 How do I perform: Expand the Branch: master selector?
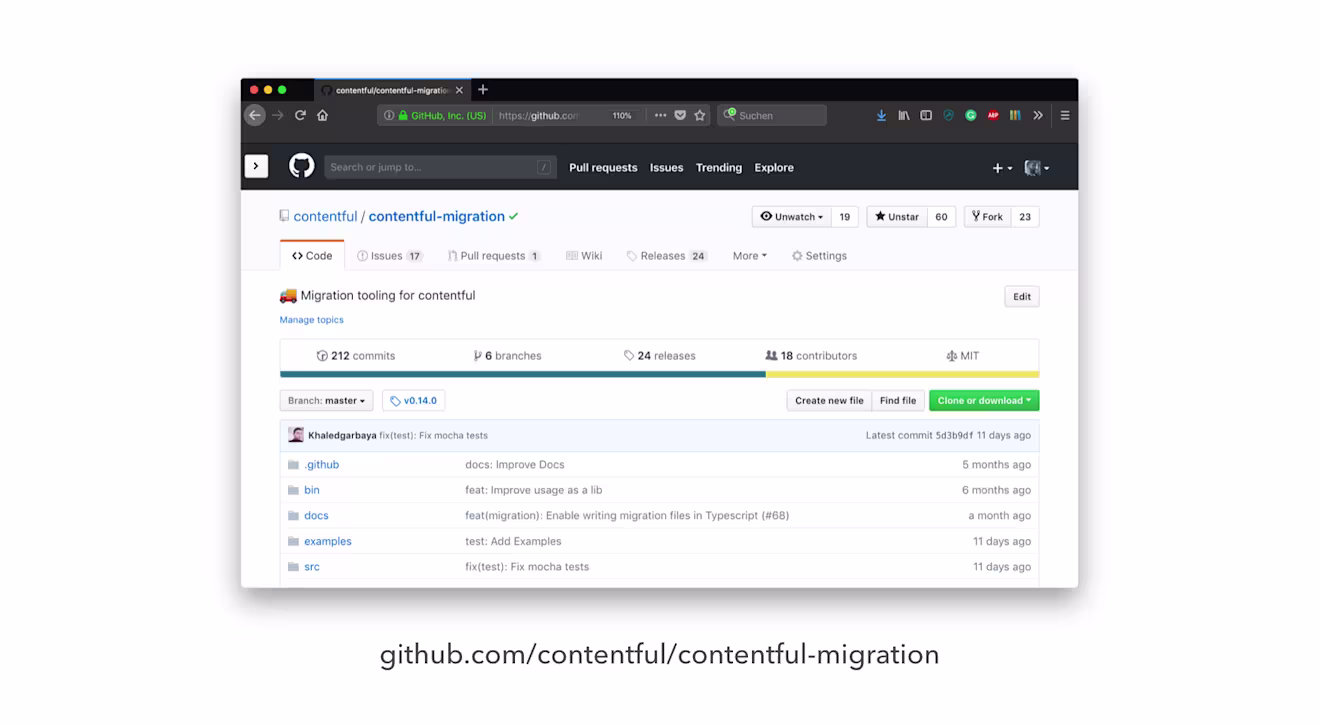pyautogui.click(x=326, y=400)
